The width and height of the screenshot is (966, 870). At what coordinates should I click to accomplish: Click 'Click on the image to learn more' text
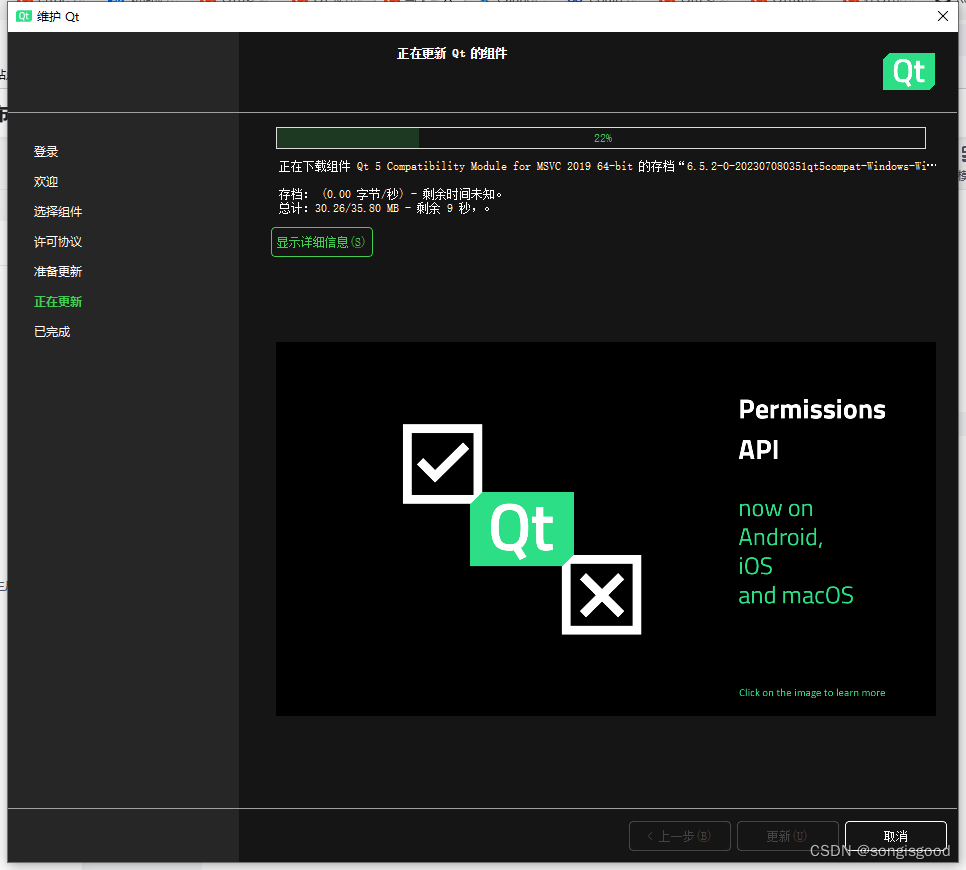pos(812,692)
